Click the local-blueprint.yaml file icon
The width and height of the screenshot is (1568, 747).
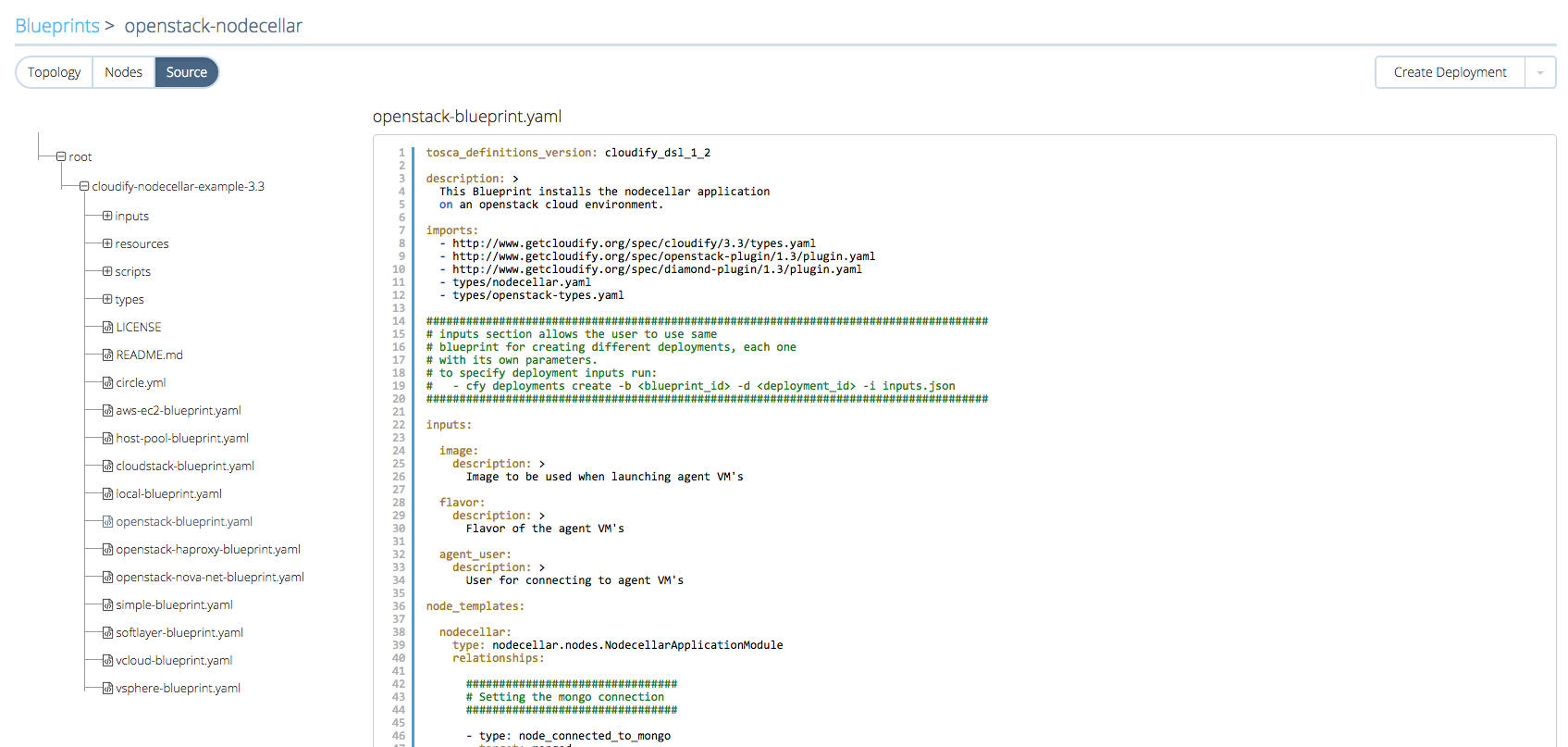click(x=107, y=494)
